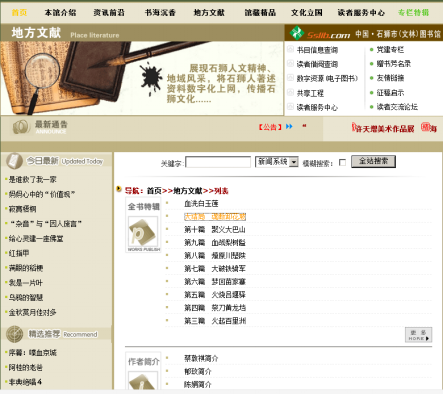Open the 读者交流论坛 link

click(397, 107)
